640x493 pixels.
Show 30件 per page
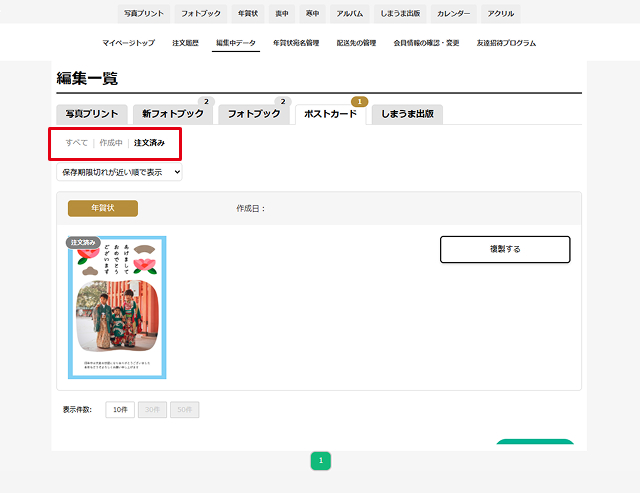[152, 410]
